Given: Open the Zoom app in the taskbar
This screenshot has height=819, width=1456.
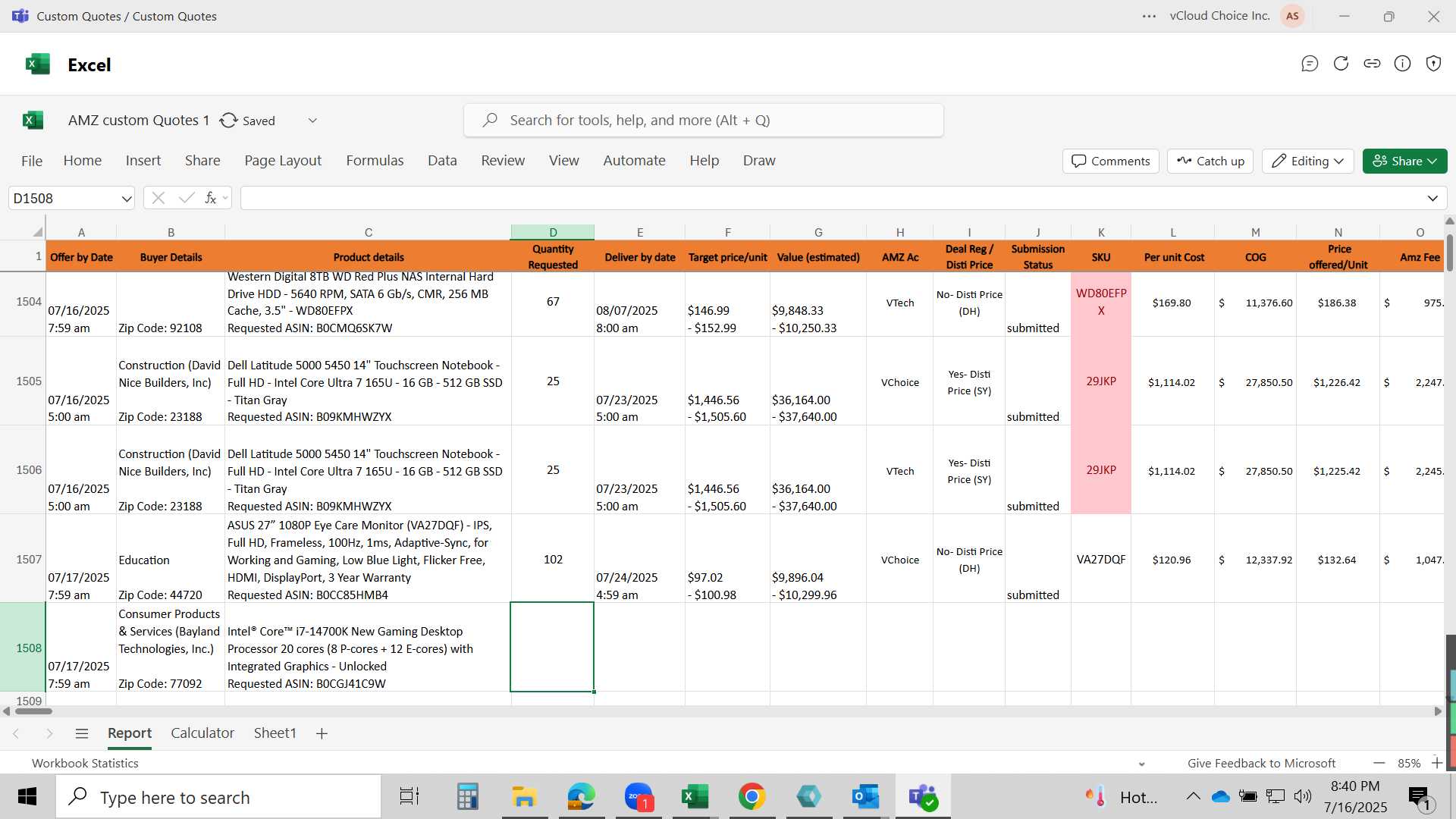Looking at the screenshot, I should click(639, 797).
